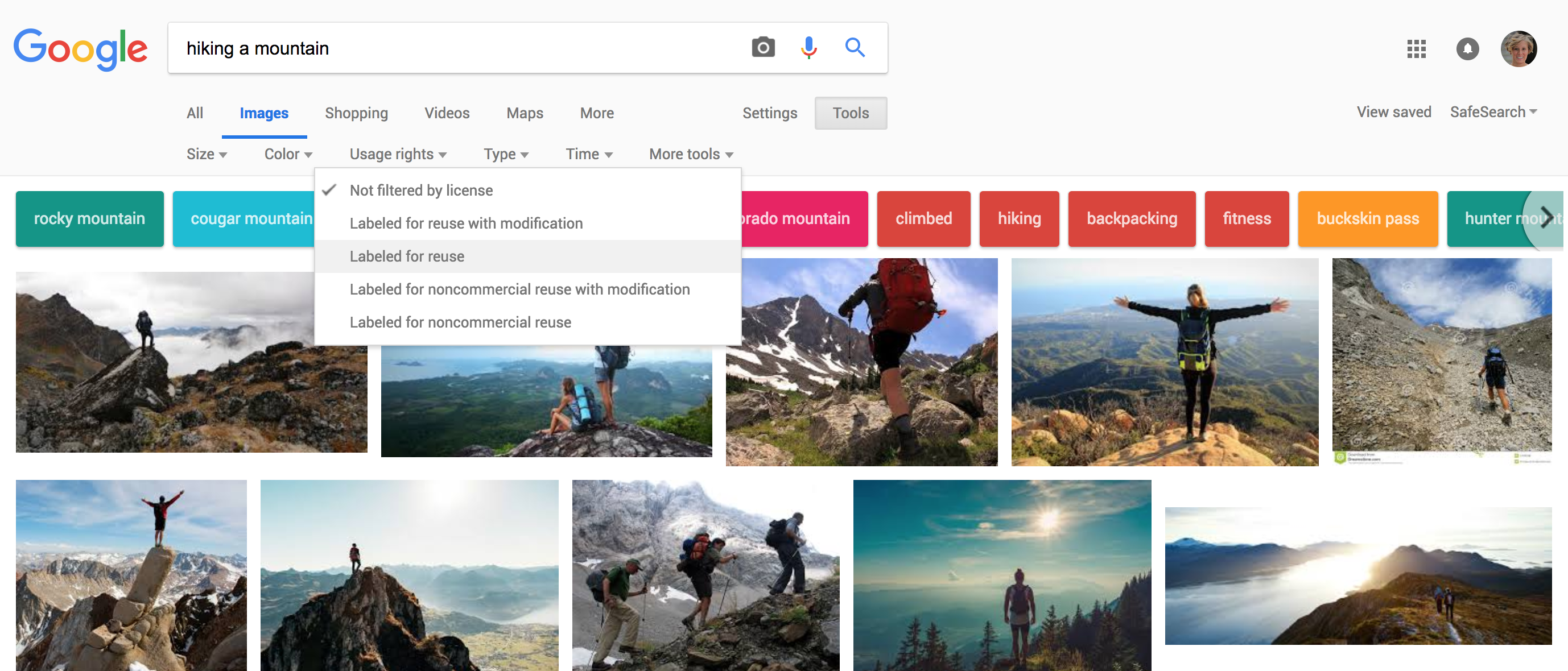Switch to the Videos tab
1568x671 pixels.
447,113
